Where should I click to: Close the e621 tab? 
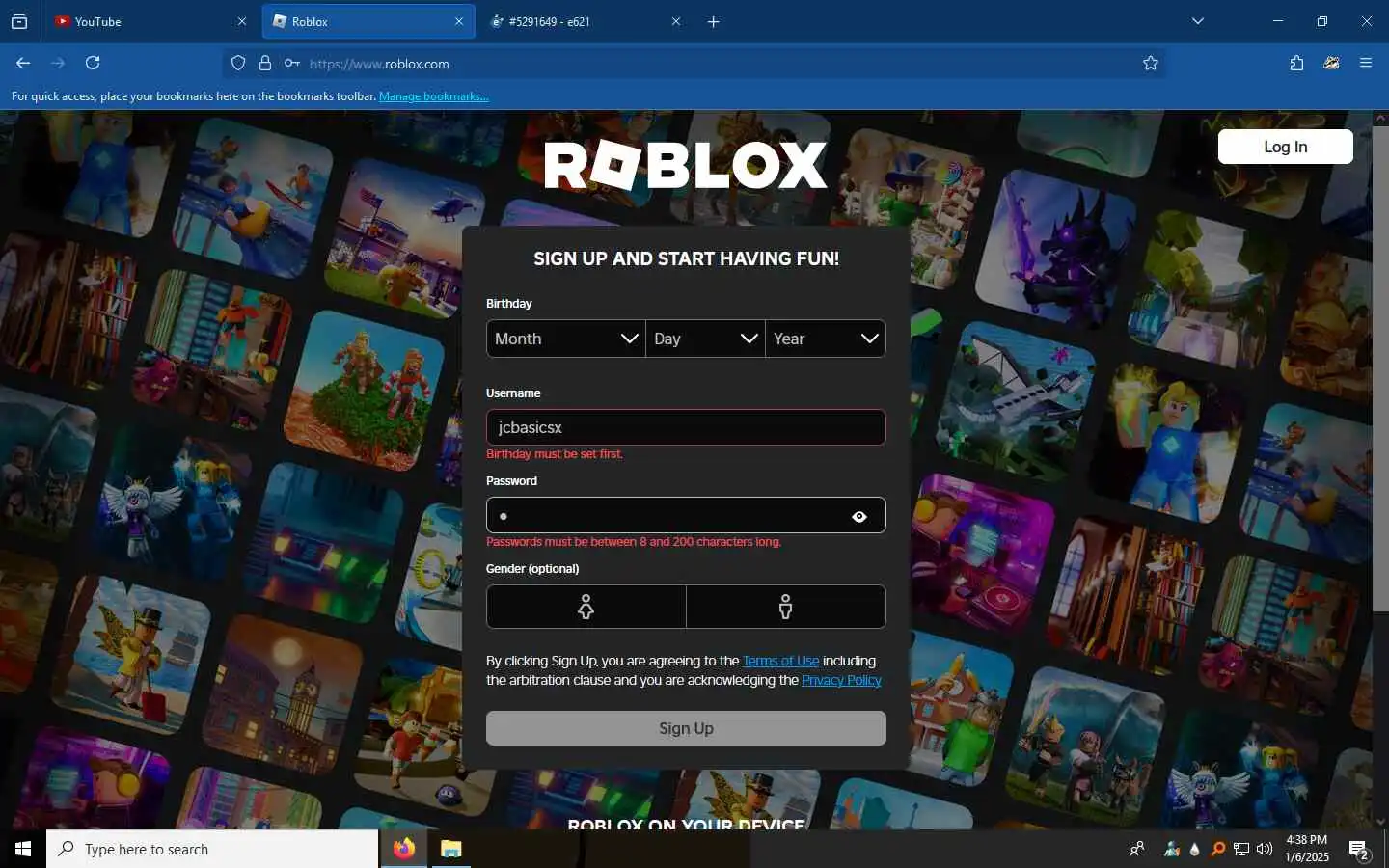[675, 21]
